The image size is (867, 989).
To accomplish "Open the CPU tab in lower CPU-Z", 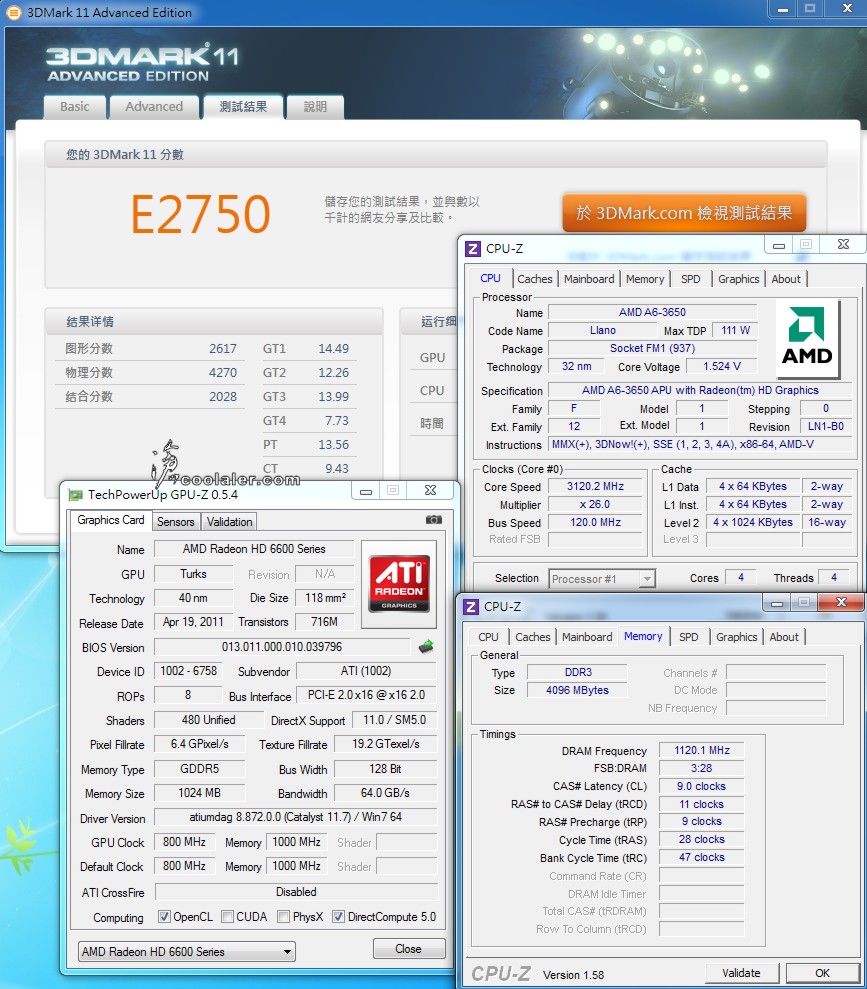I will pos(488,637).
